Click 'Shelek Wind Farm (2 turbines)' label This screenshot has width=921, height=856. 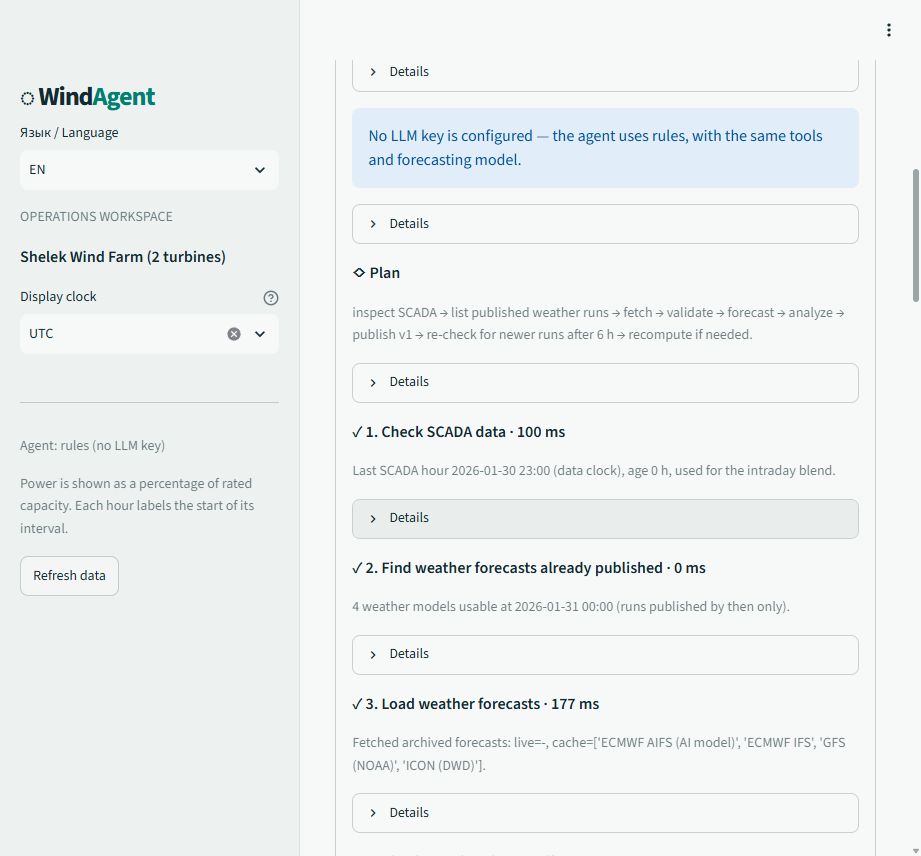coord(123,257)
